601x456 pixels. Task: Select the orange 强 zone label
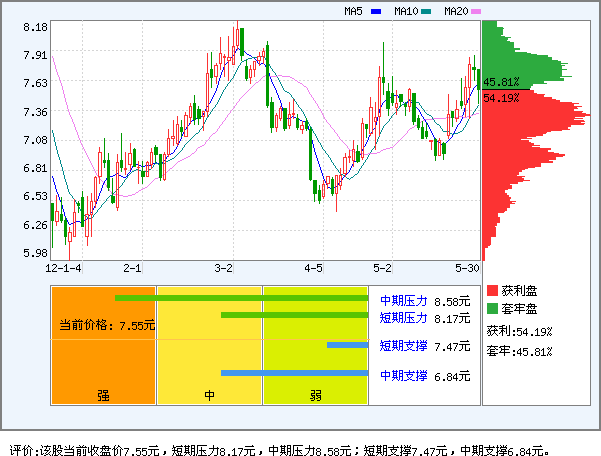[x=103, y=395]
